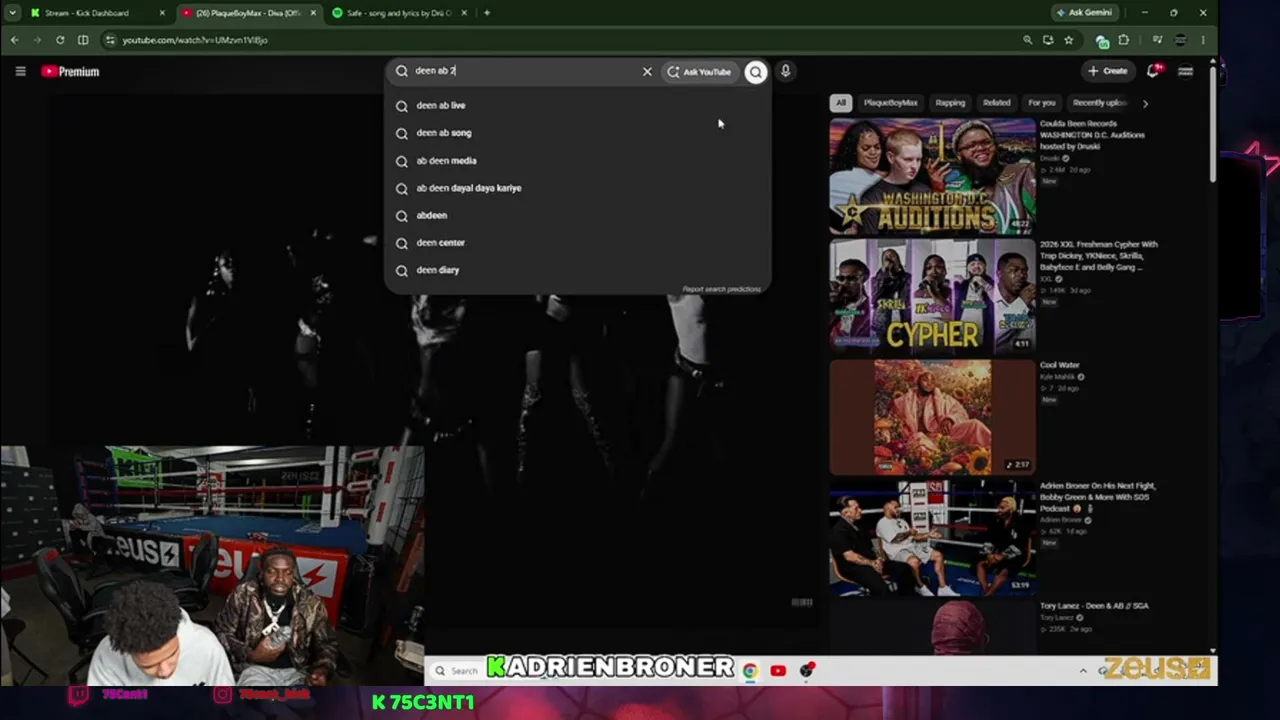Open the XXL Freshman Cypher thumbnail
The image size is (1280, 720).
(x=932, y=297)
